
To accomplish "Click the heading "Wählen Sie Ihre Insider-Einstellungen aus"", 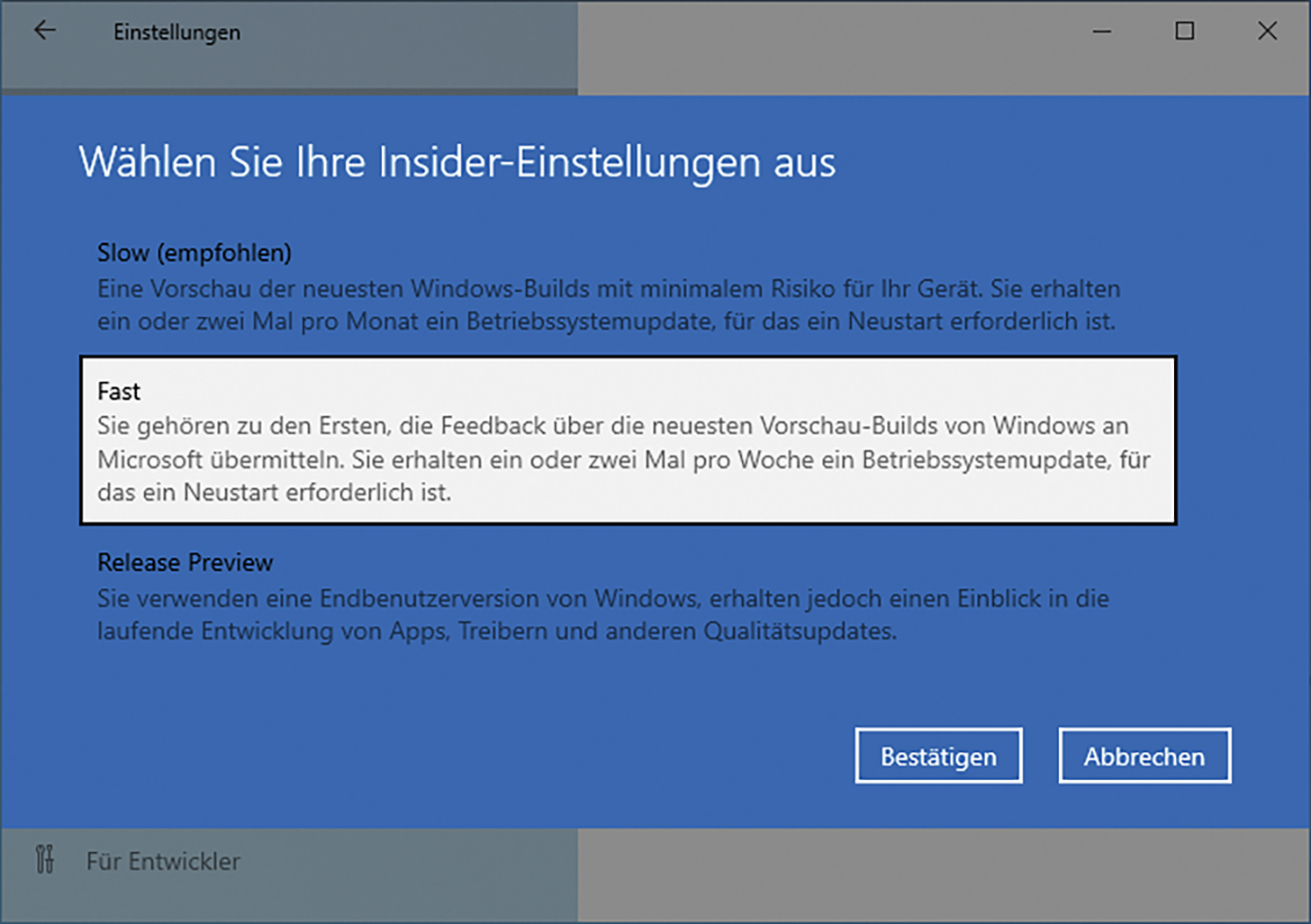I will pyautogui.click(x=457, y=163).
